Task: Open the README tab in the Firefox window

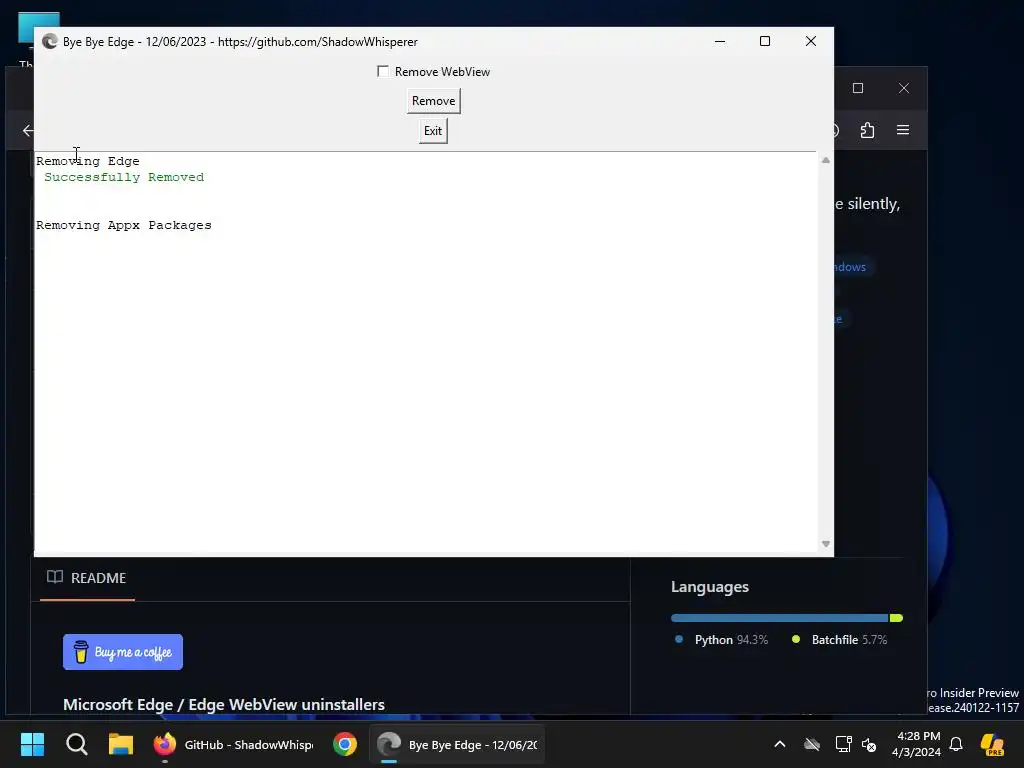Action: coord(87,578)
